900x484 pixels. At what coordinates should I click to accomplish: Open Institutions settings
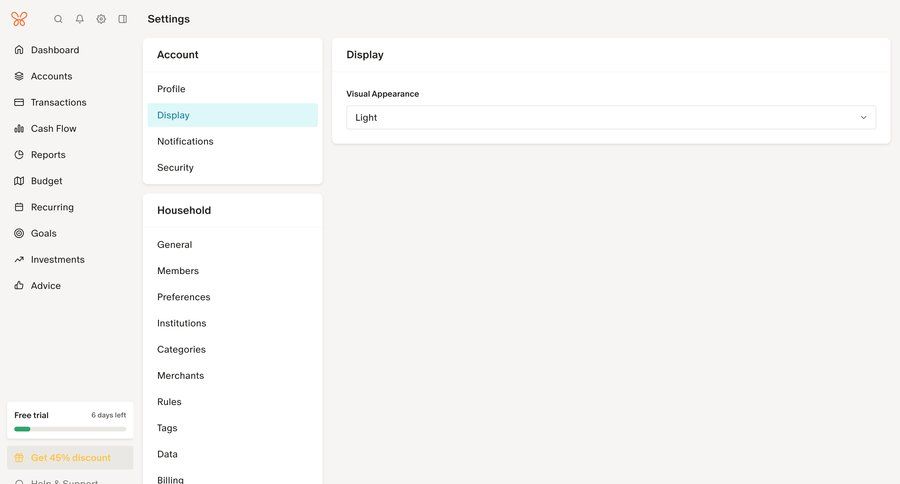232,323
